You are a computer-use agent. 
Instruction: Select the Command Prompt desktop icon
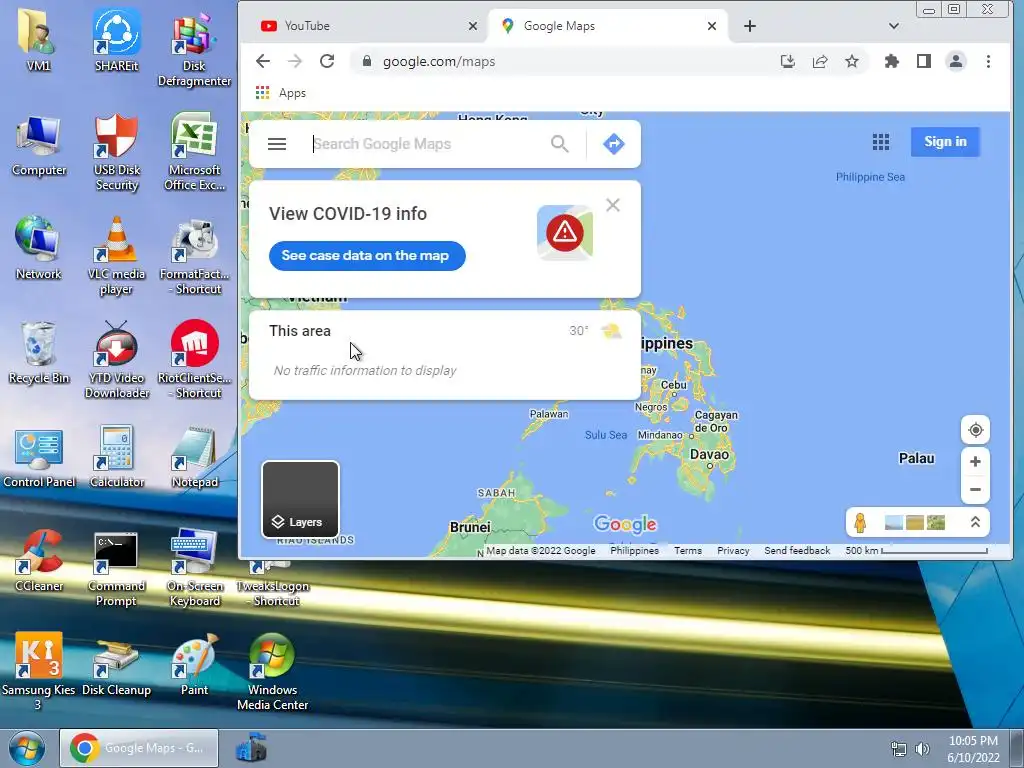[x=116, y=568]
